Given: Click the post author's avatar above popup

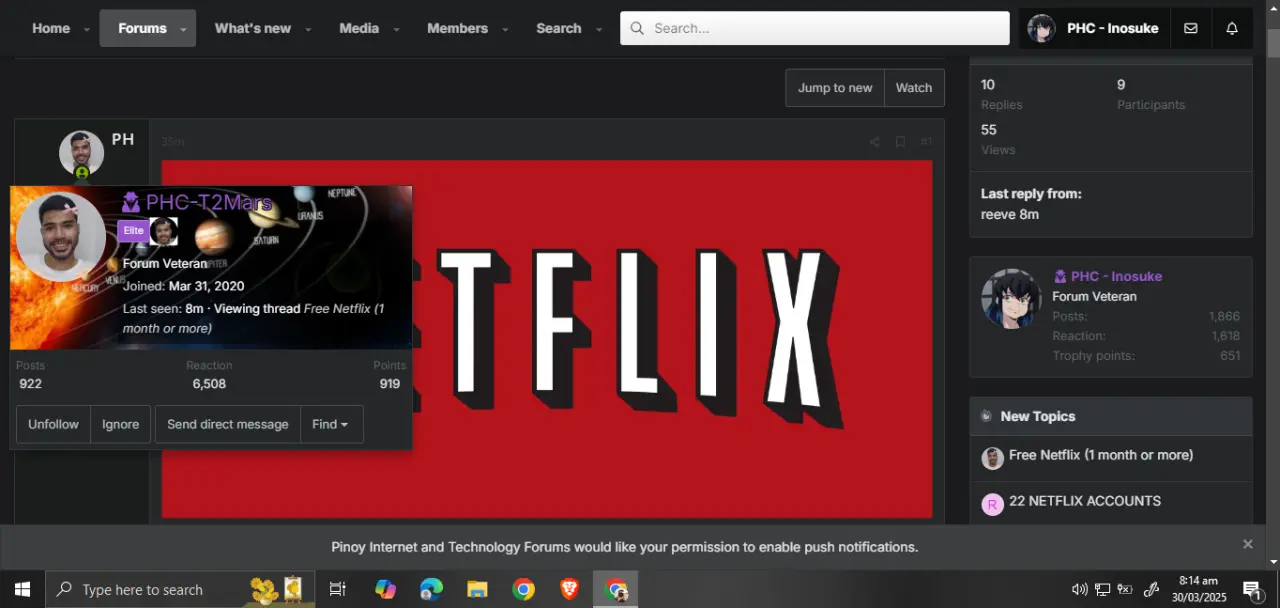Looking at the screenshot, I should pos(81,153).
